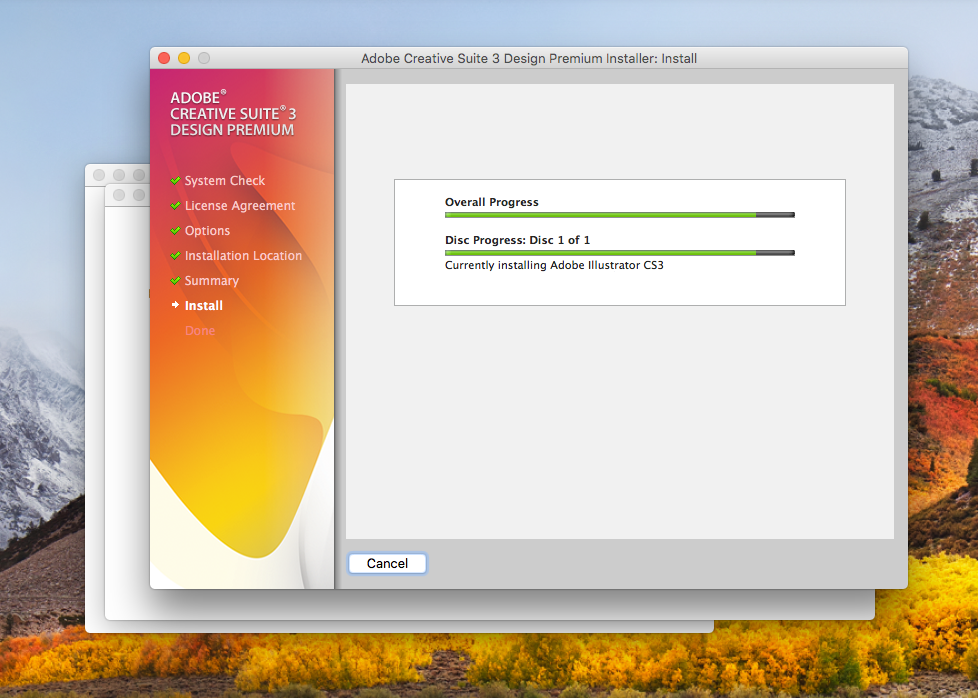Click the Overall Progress label
978x698 pixels.
(491, 202)
